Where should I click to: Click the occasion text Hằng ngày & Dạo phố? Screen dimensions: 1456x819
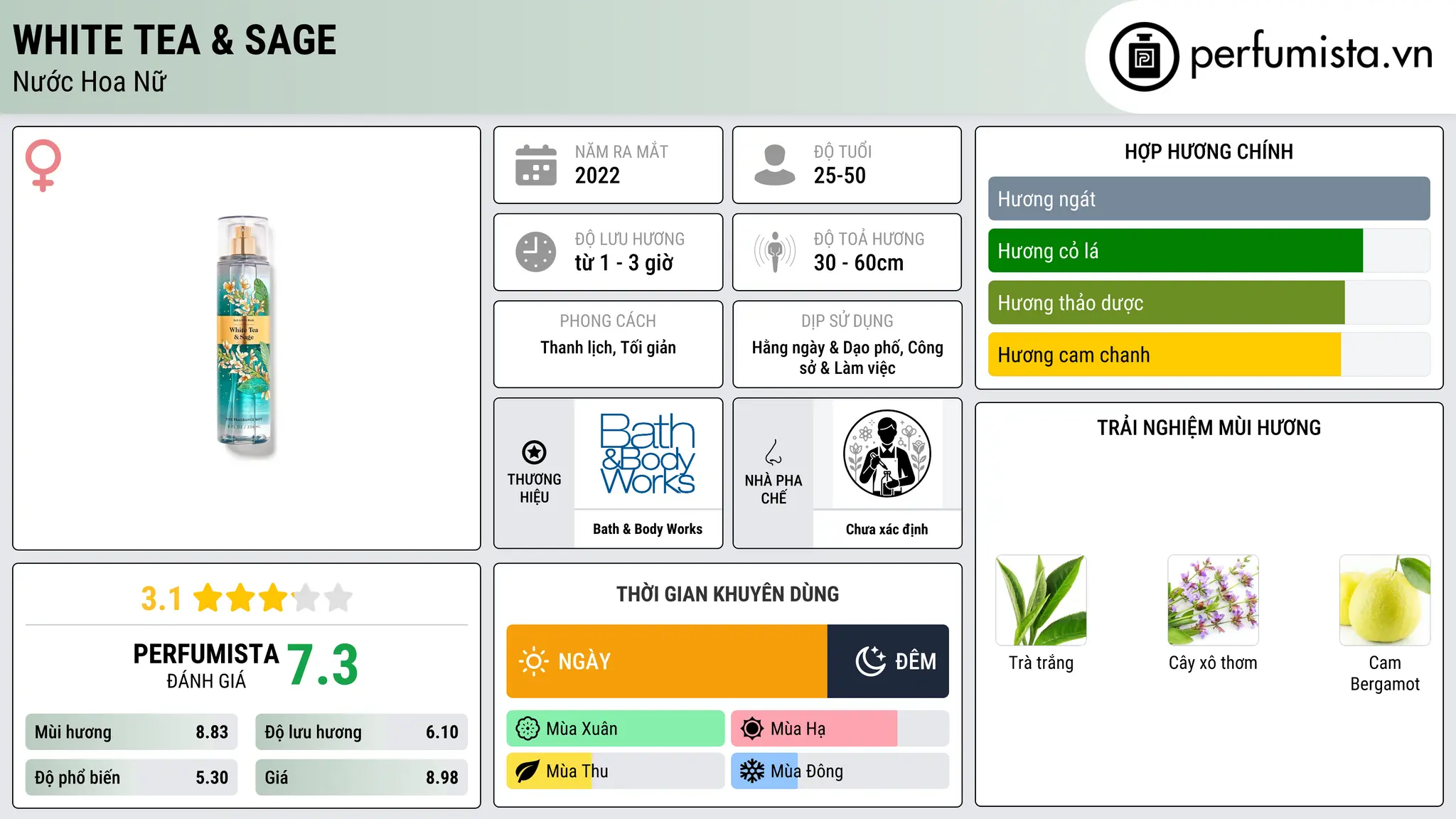(x=828, y=348)
